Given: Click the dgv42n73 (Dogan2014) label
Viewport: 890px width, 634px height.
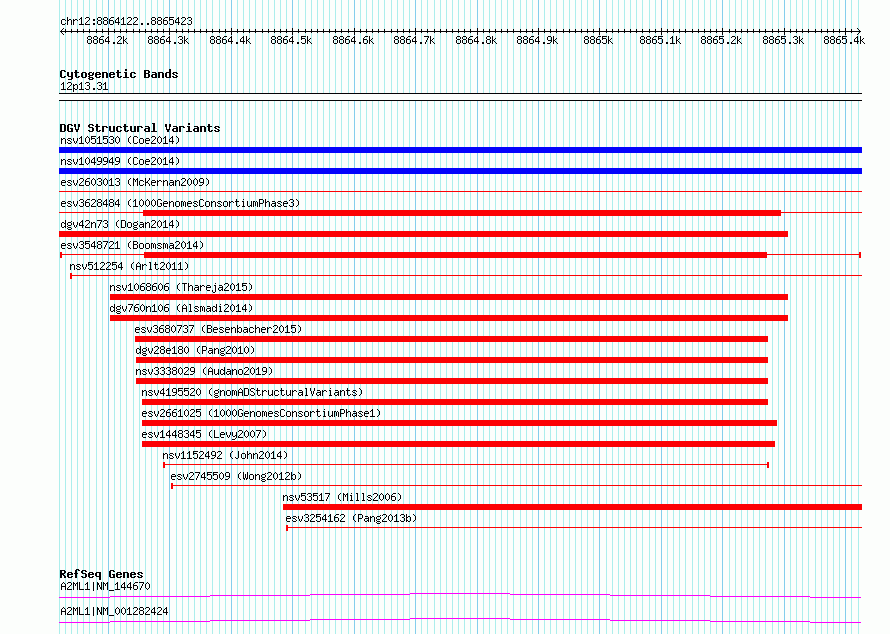Looking at the screenshot, I should tap(120, 224).
